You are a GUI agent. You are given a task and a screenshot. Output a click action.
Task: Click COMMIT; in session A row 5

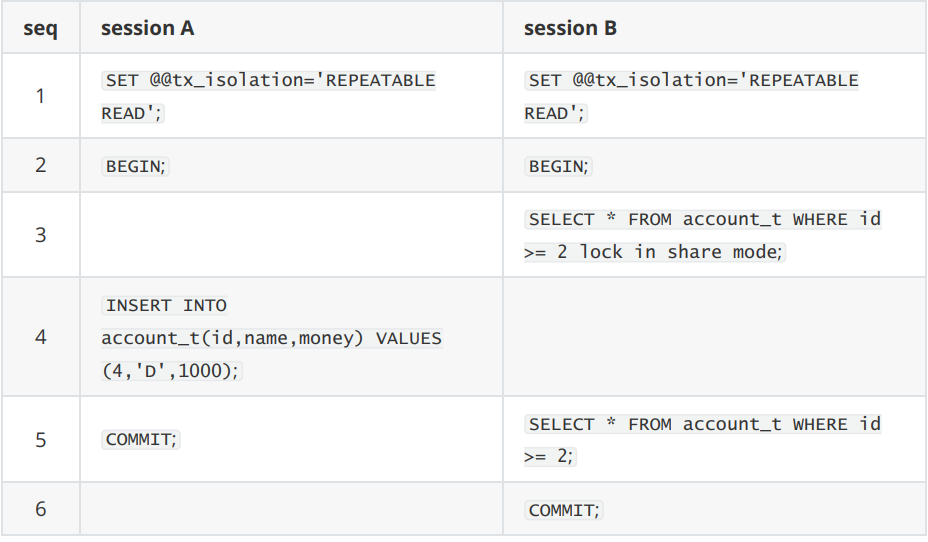tap(141, 439)
